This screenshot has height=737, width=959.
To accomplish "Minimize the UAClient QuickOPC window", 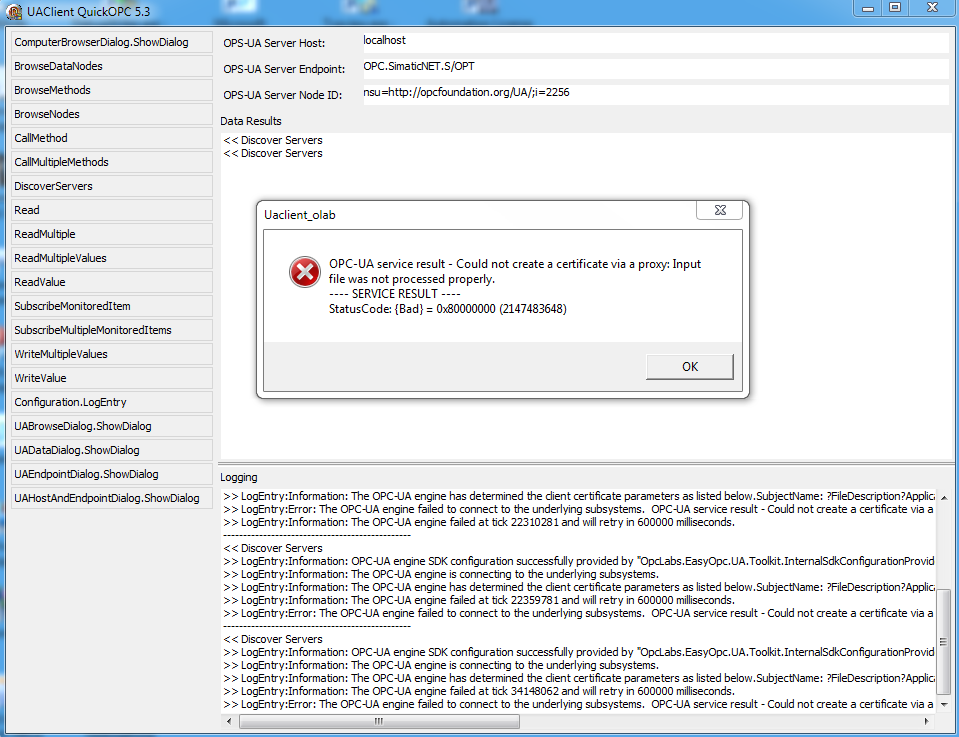I will [867, 8].
